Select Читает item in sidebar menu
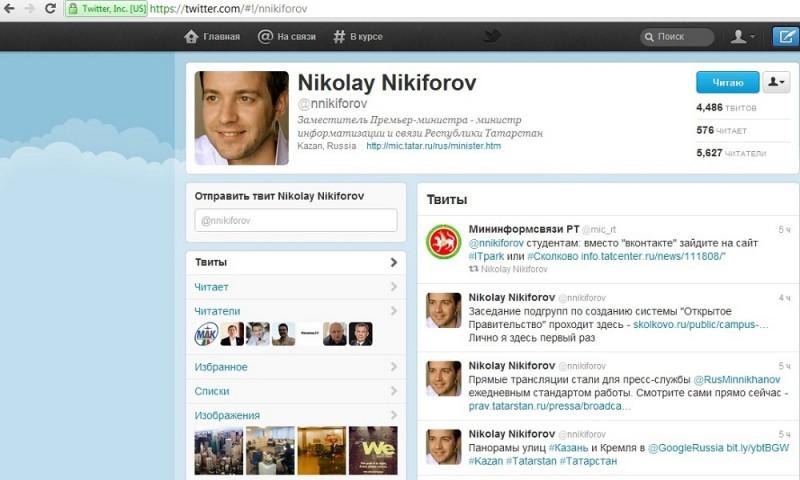 pyautogui.click(x=296, y=287)
